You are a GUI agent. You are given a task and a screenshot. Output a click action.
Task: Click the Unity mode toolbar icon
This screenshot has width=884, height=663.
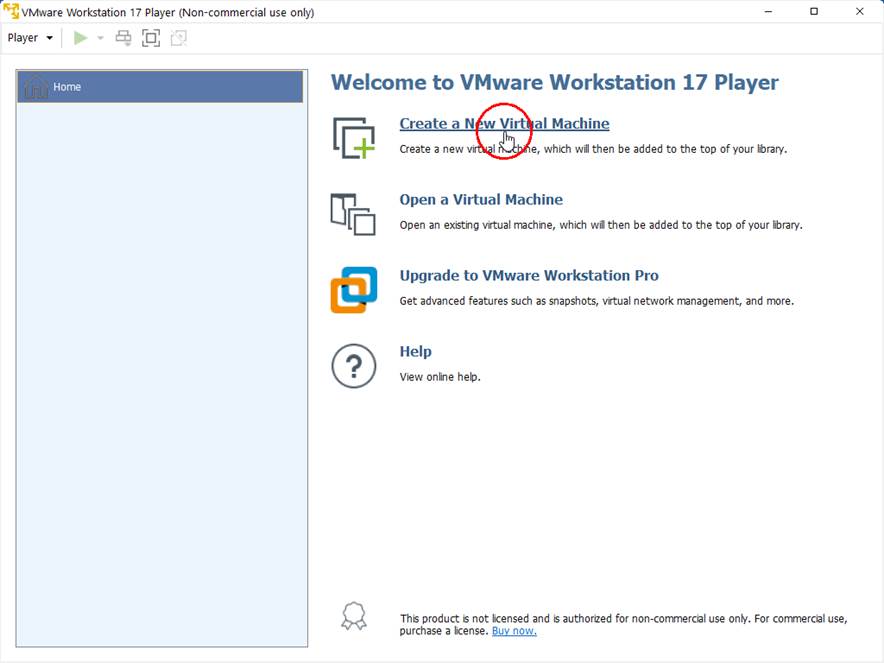179,38
